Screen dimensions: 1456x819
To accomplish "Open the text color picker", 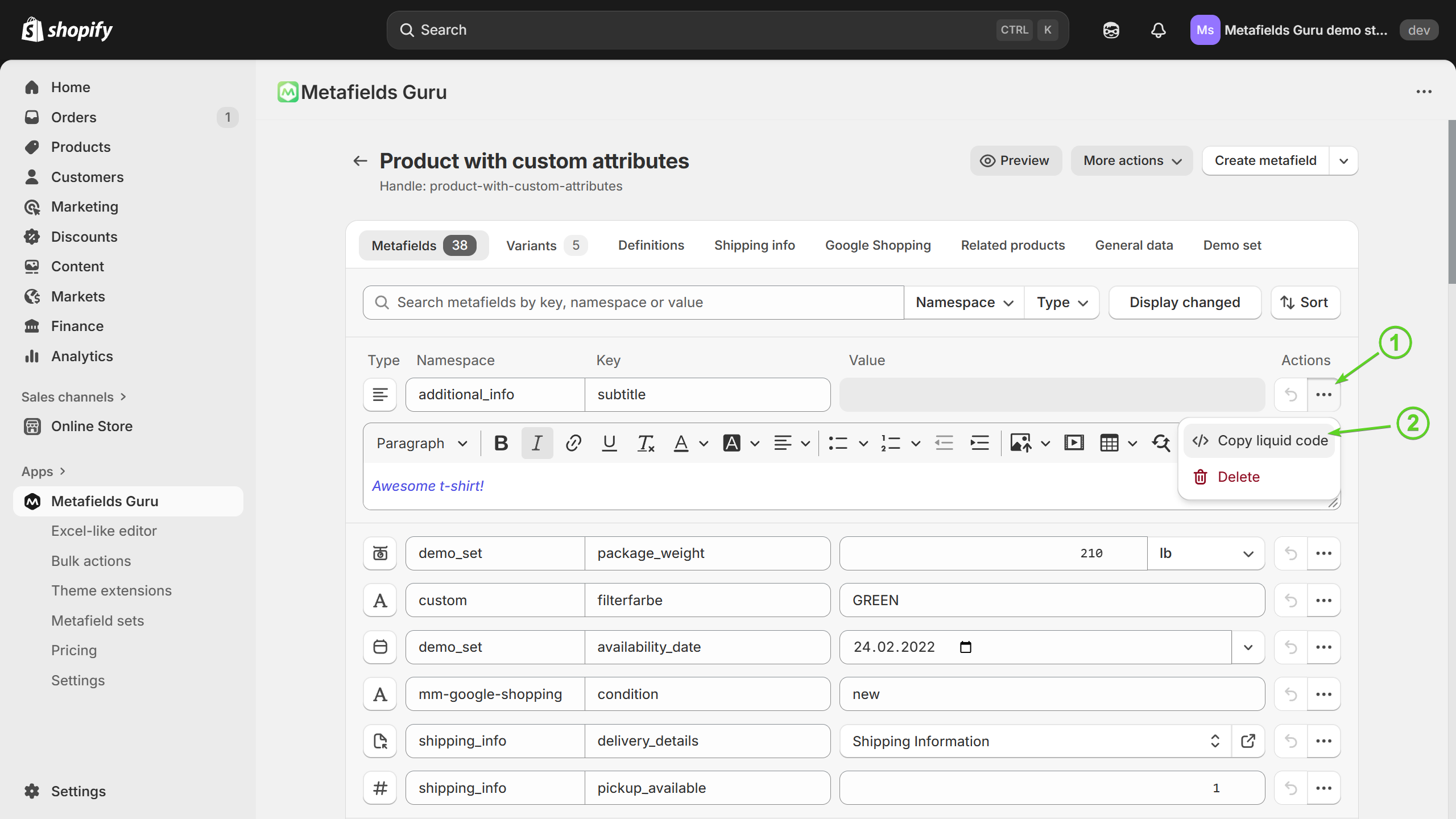I will (681, 443).
